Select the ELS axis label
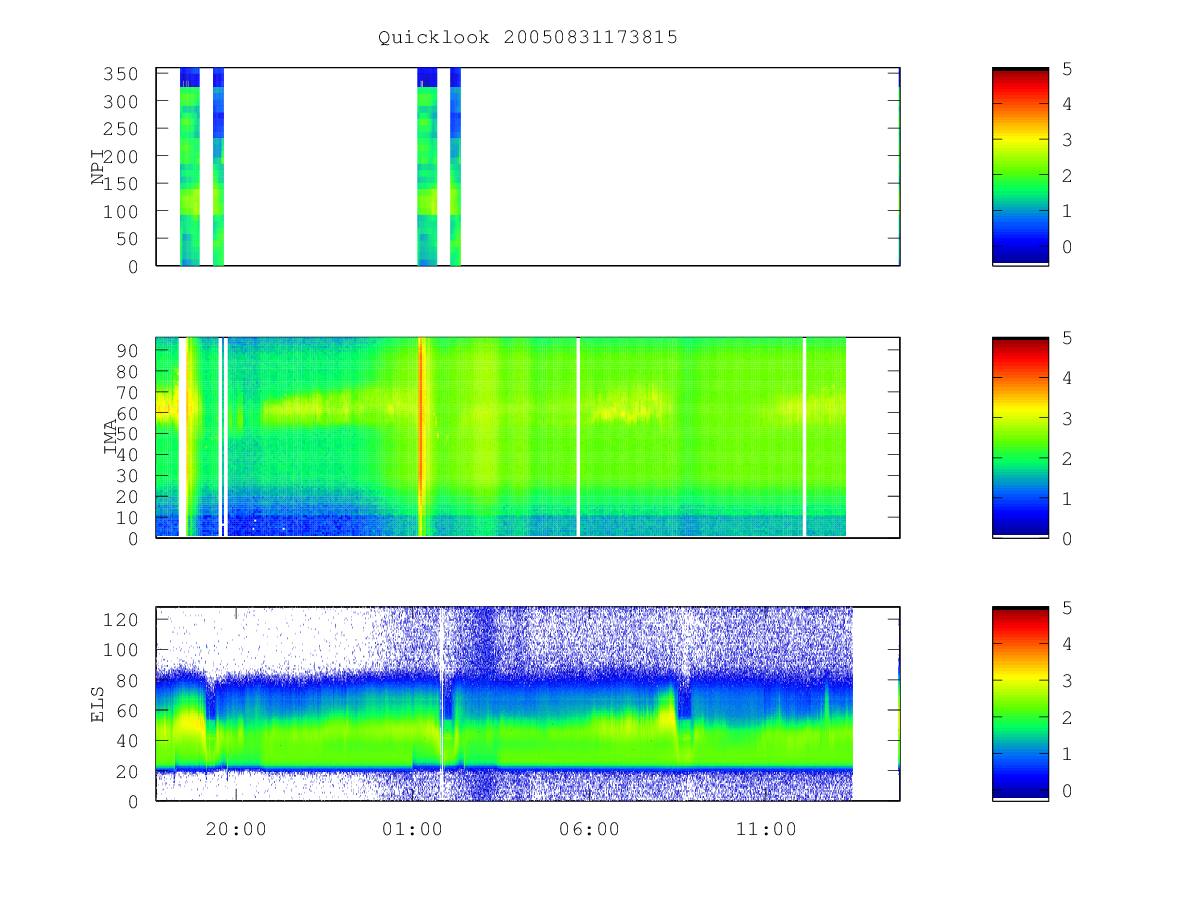Image resolution: width=1200 pixels, height=900 pixels. (x=98, y=703)
